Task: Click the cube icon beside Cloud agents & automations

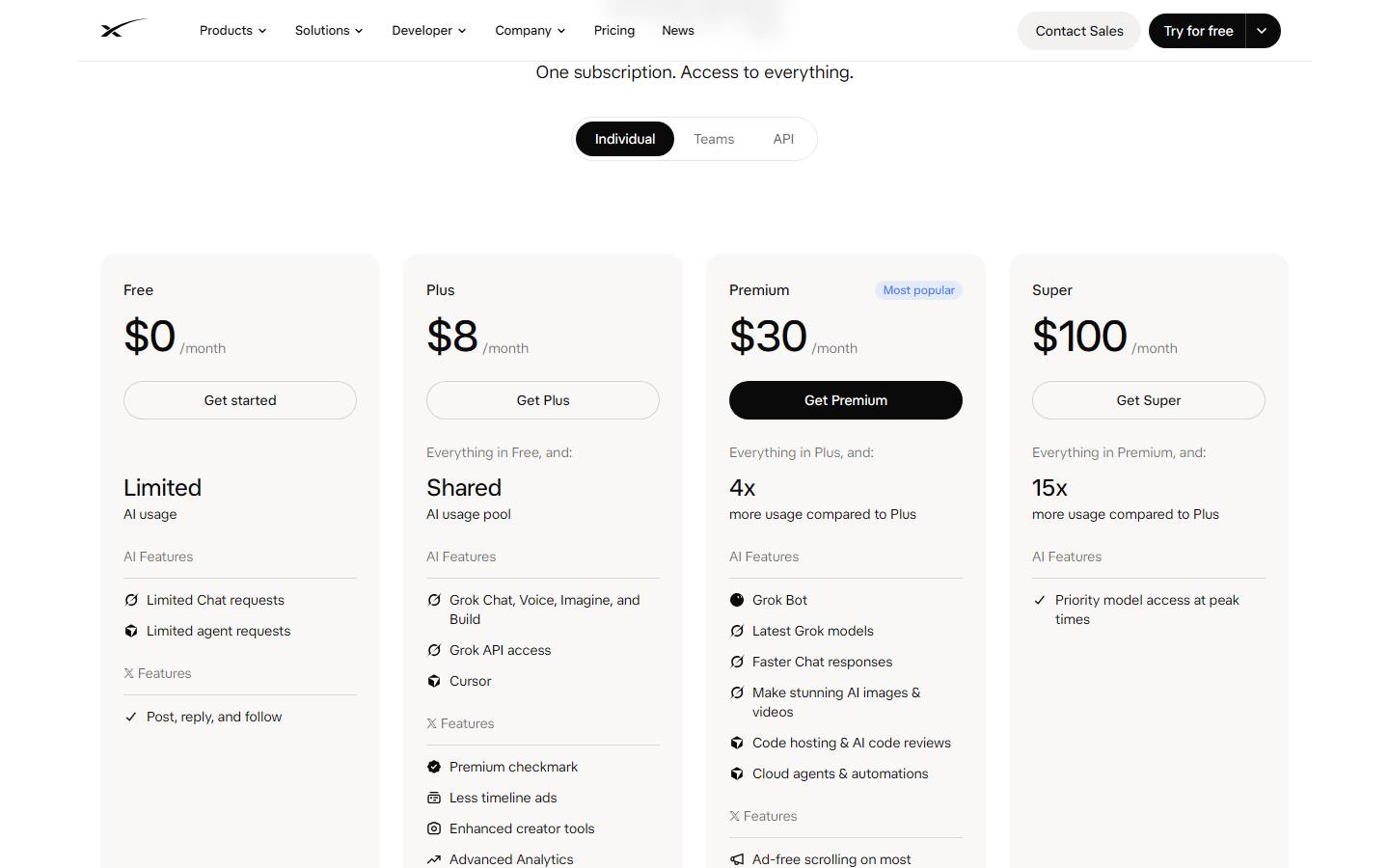Action: click(x=737, y=773)
